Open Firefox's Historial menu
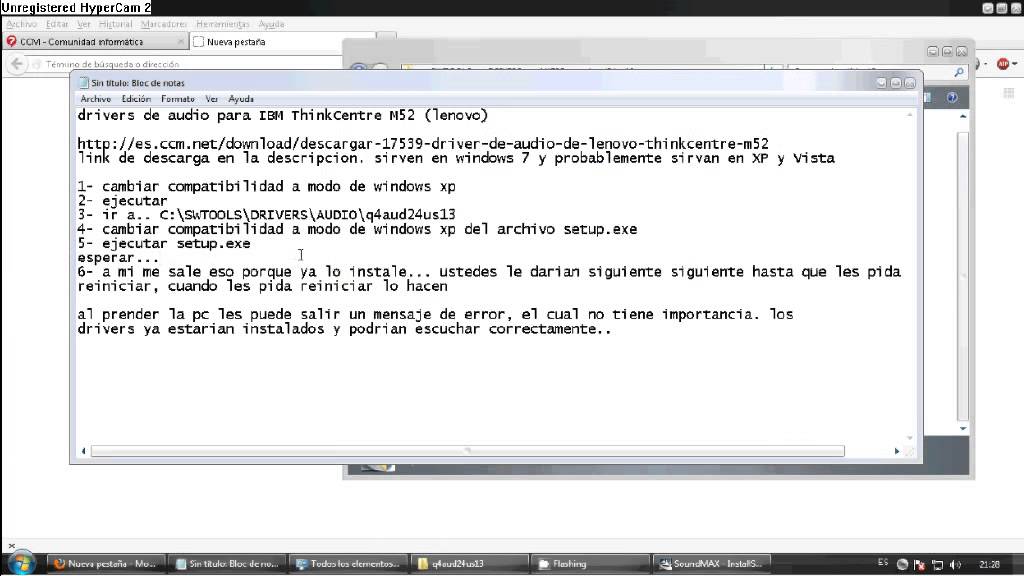 click(116, 24)
